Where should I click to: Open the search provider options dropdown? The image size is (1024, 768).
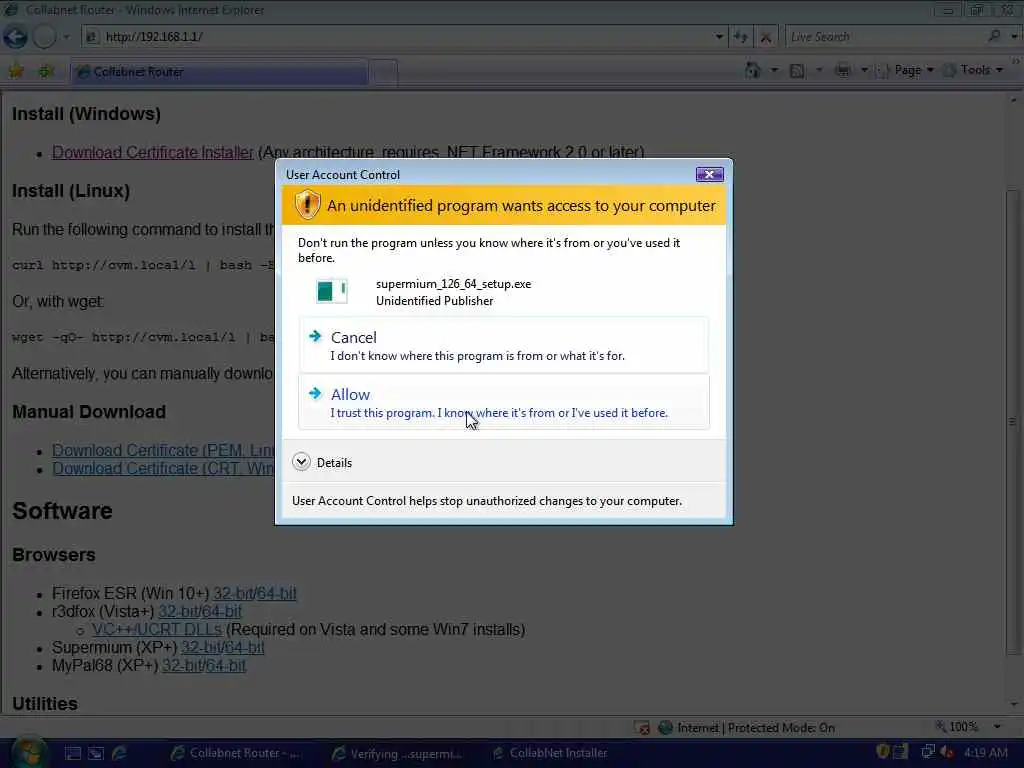tap(1014, 37)
